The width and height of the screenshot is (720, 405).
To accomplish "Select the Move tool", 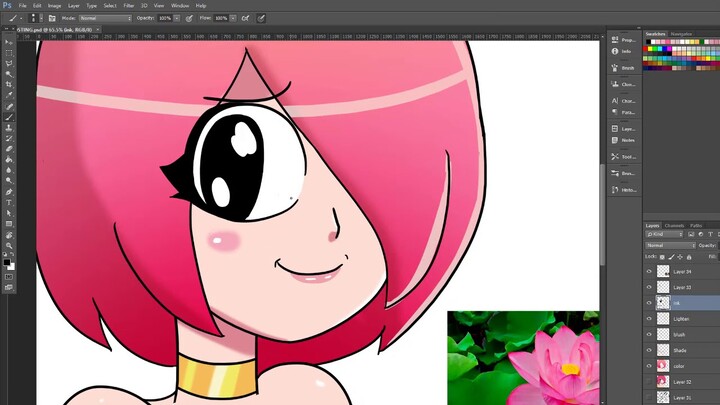I will click(9, 42).
